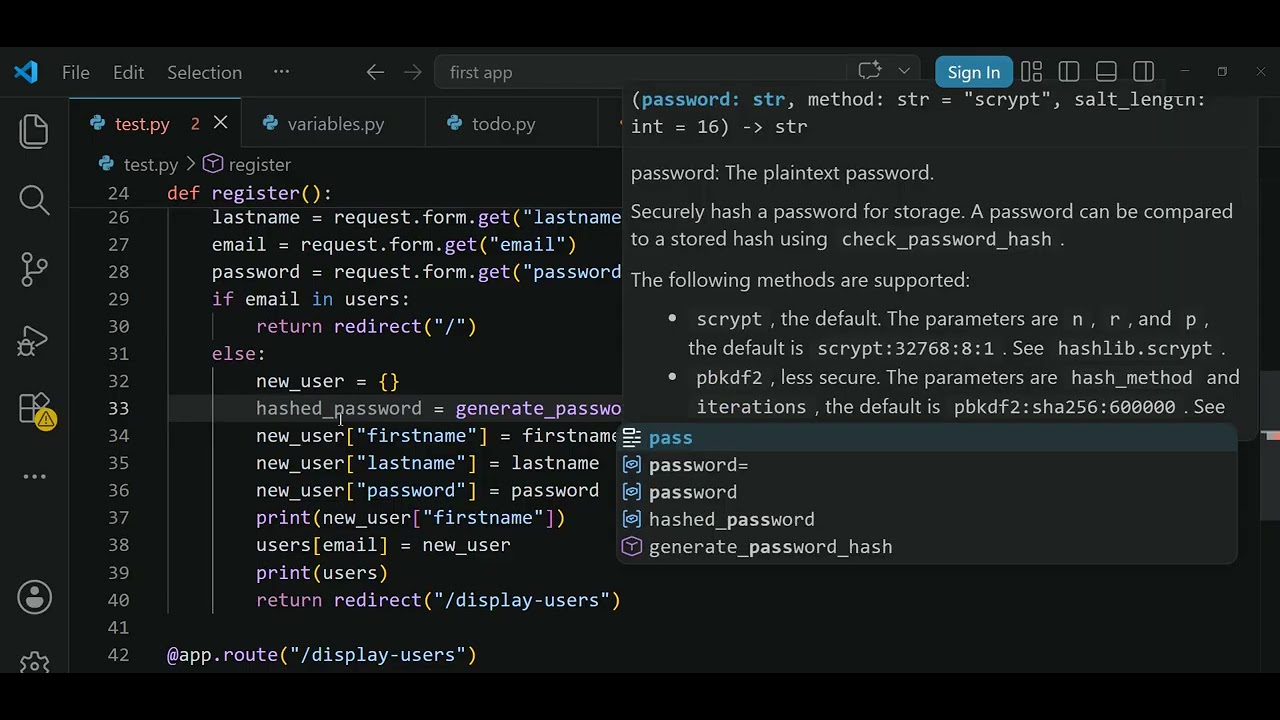Click hashlib.scrypt in the documentation popup

pyautogui.click(x=1135, y=348)
